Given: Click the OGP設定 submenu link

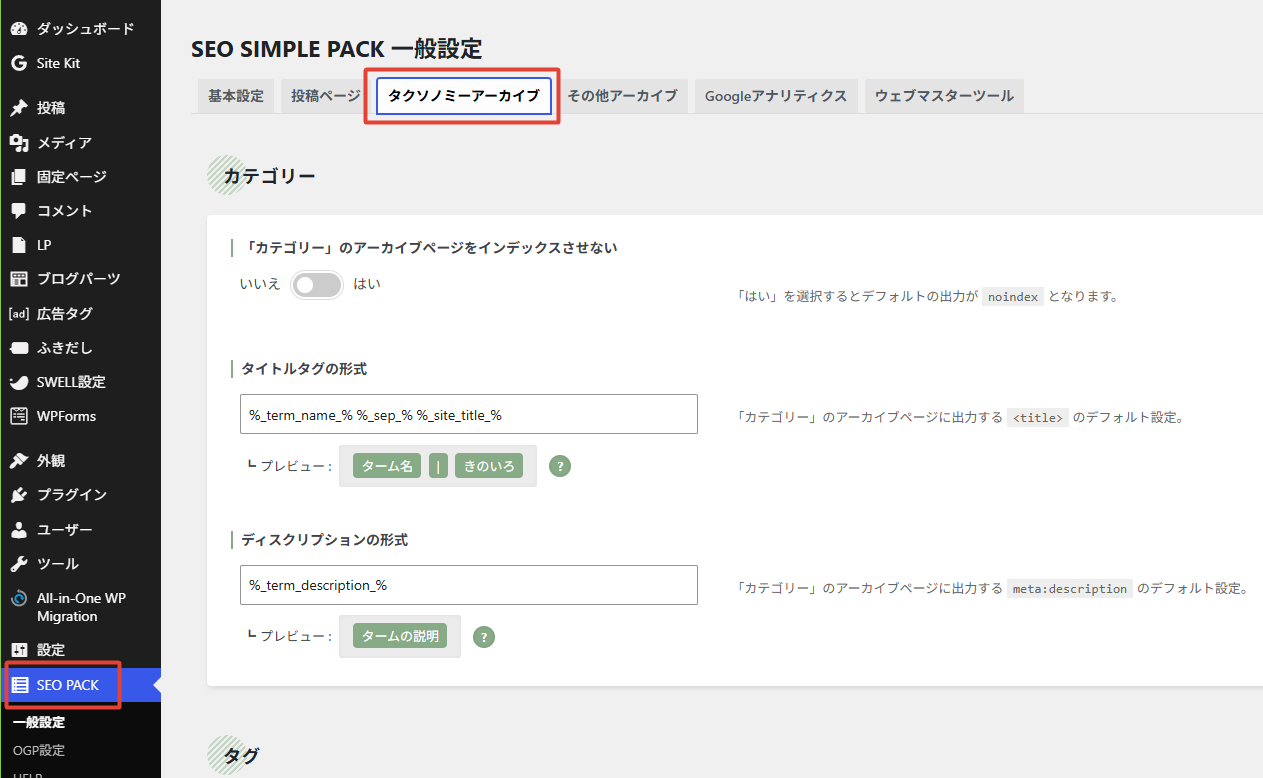Looking at the screenshot, I should pos(39,750).
